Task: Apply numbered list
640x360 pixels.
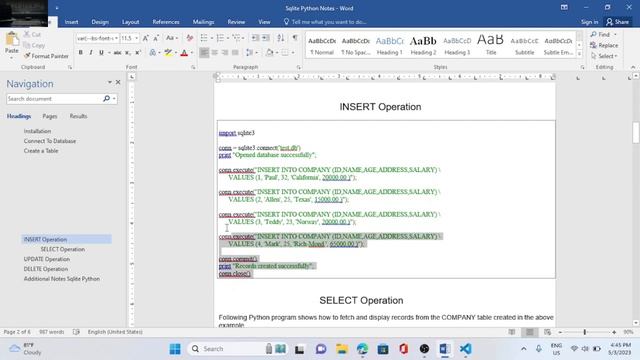Action: click(220, 38)
